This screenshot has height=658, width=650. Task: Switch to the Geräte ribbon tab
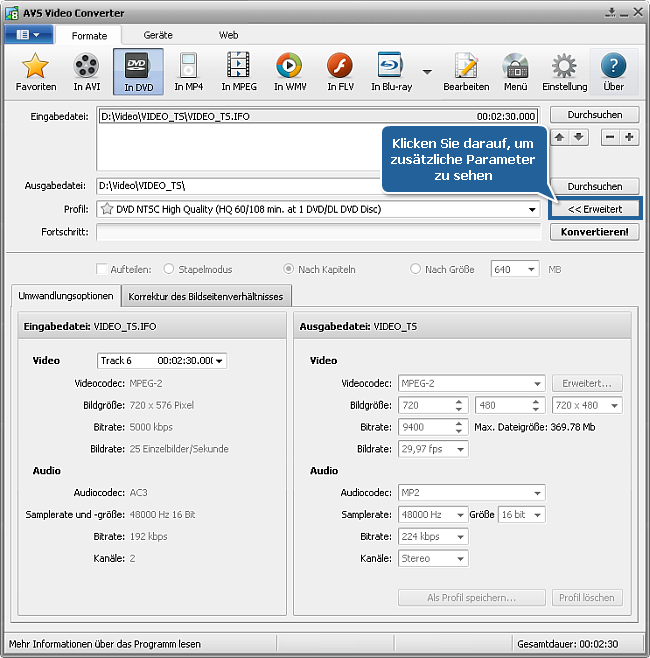click(158, 35)
